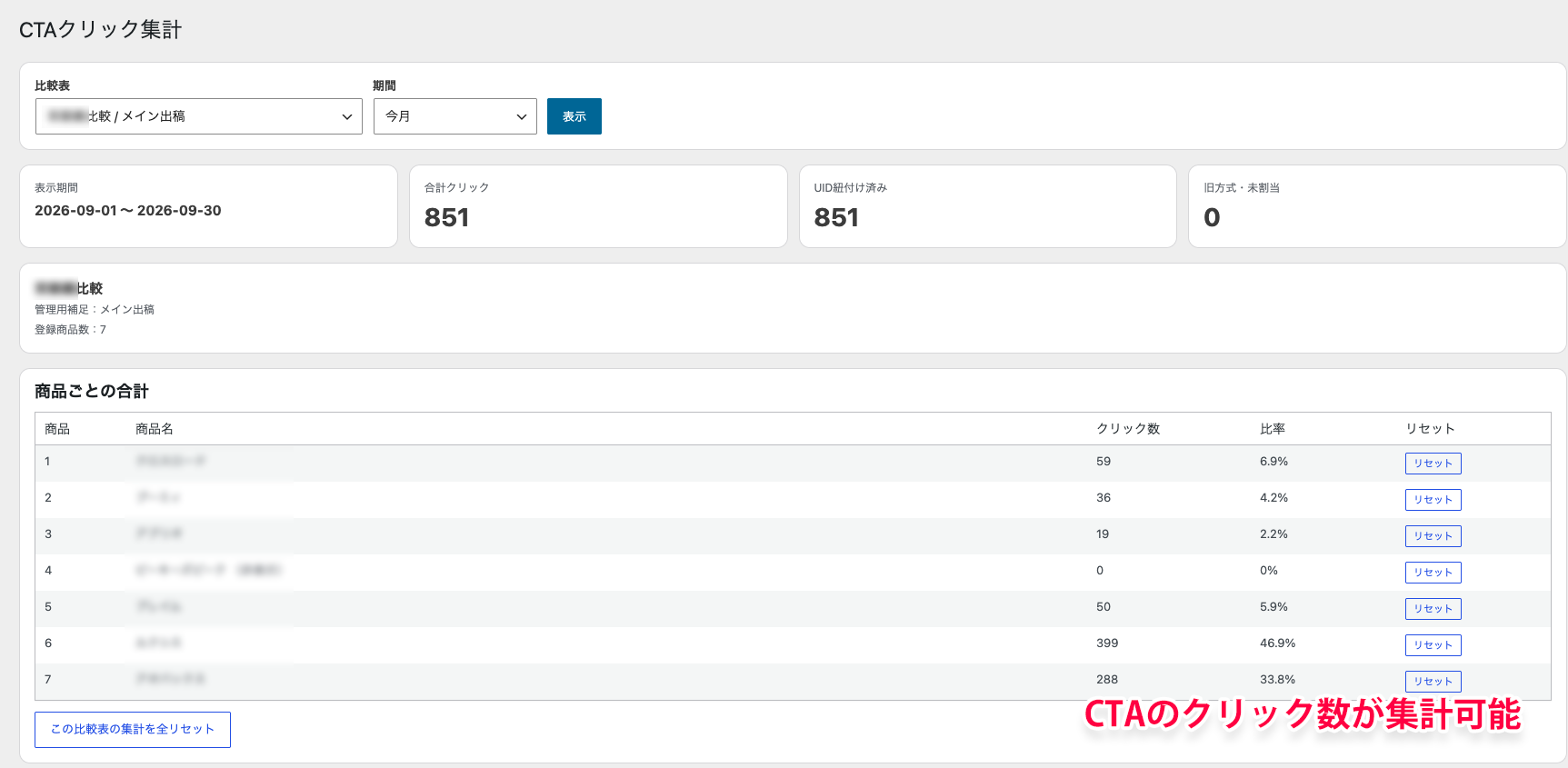Select the 旧方式・未割当 value 0
Image resolution: width=1568 pixels, height=768 pixels.
point(1212,218)
